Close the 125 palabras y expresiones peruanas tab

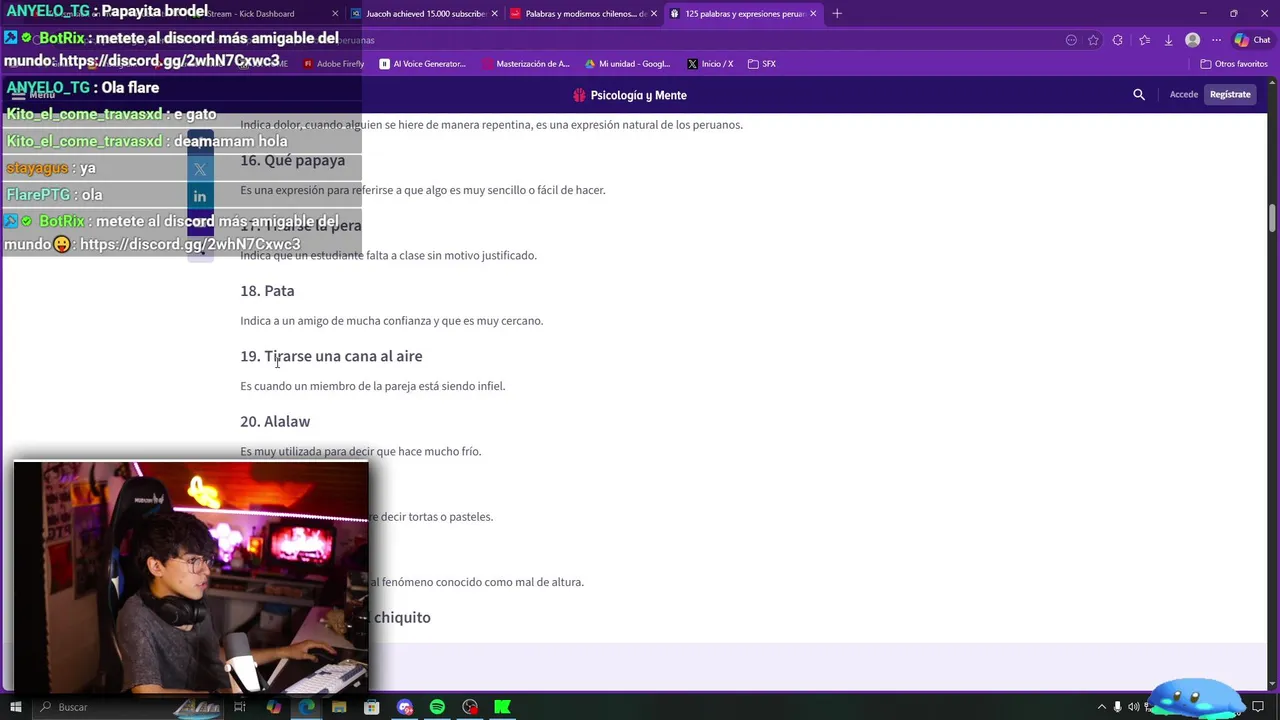coord(813,14)
